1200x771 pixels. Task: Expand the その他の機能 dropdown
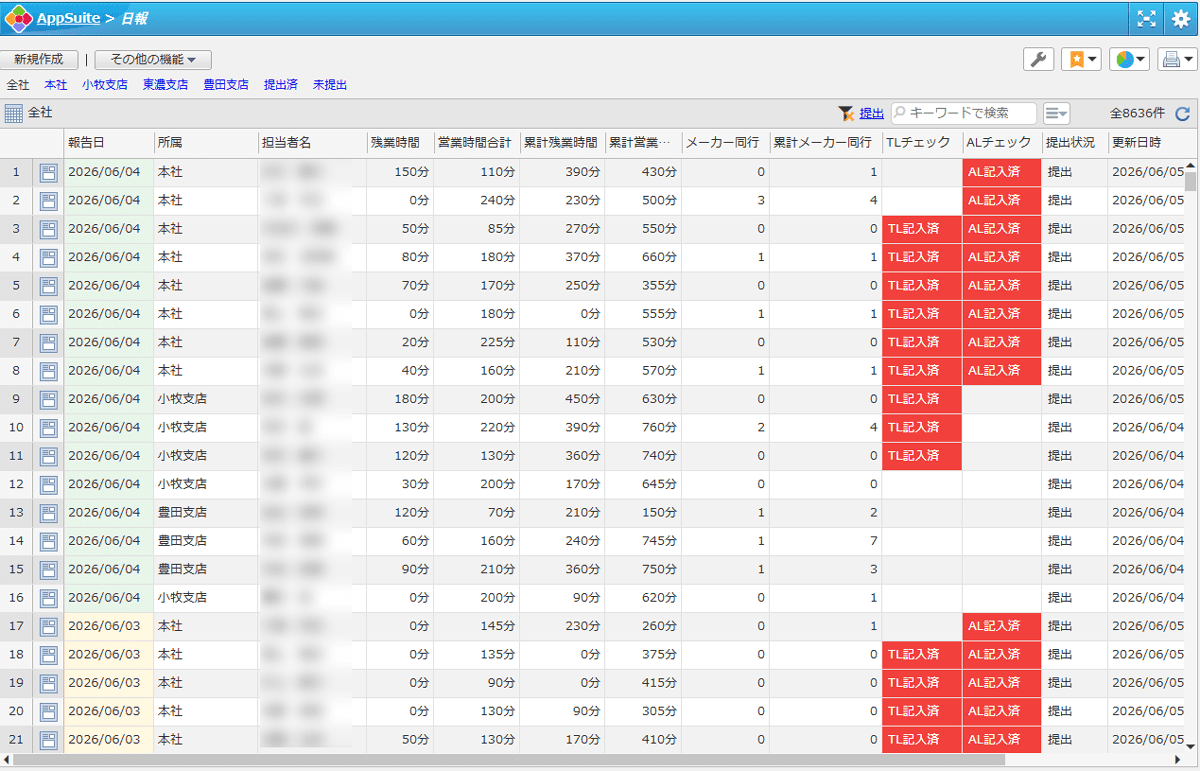[x=153, y=60]
